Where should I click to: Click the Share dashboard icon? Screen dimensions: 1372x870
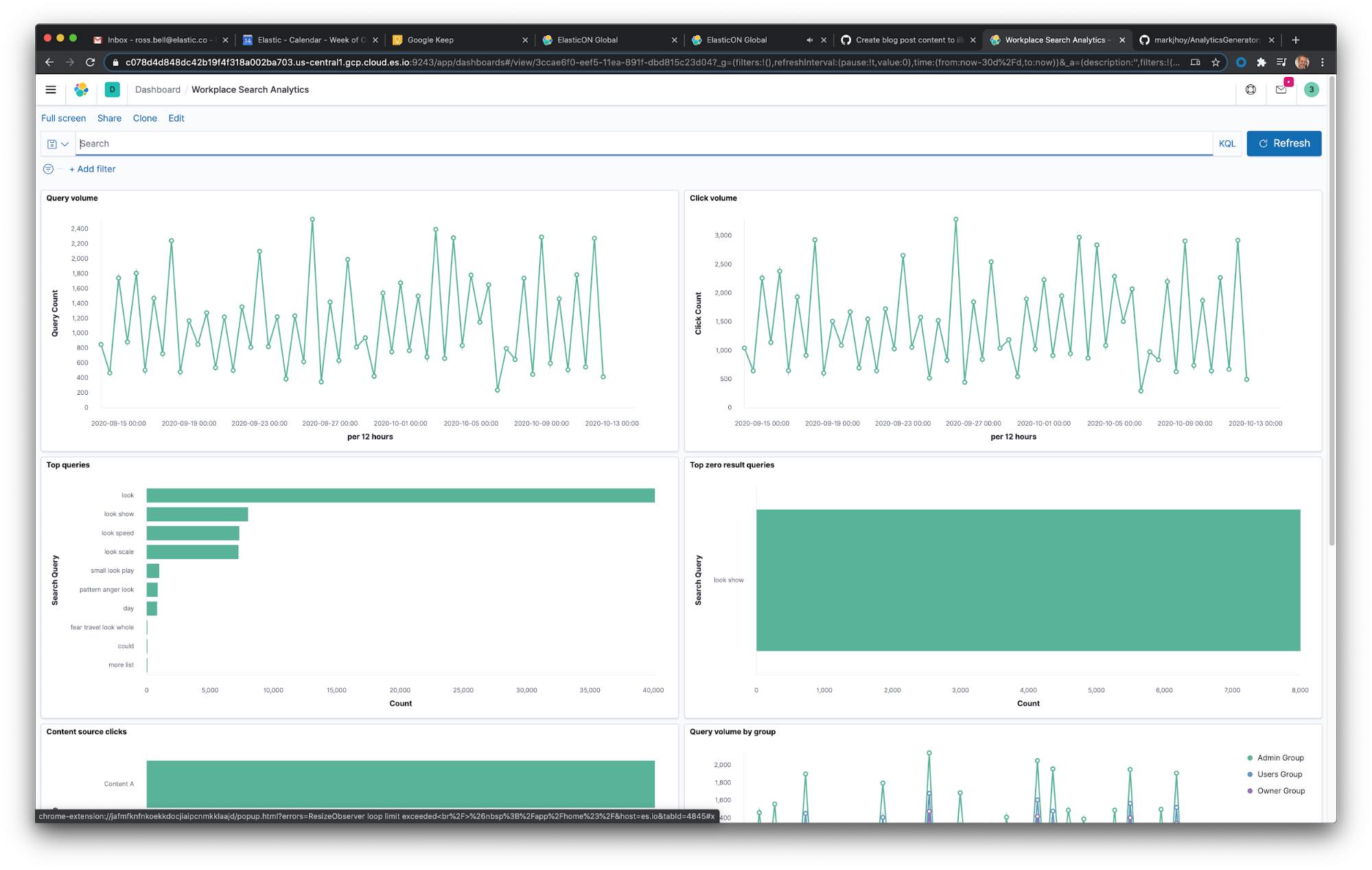pyautogui.click(x=110, y=118)
